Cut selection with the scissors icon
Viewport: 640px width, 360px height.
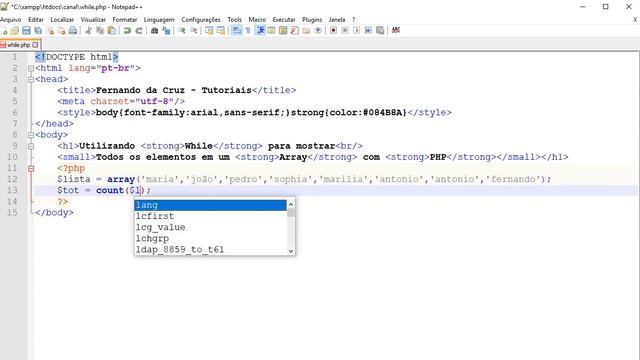point(88,31)
